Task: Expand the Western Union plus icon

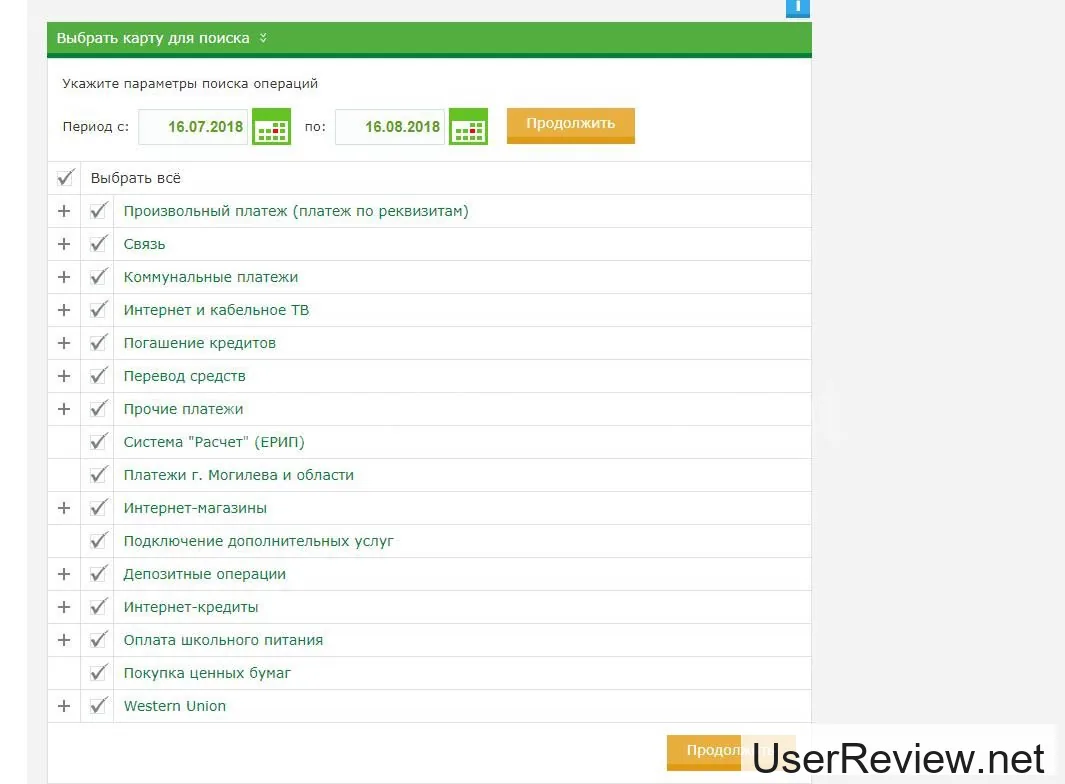Action: (x=64, y=706)
